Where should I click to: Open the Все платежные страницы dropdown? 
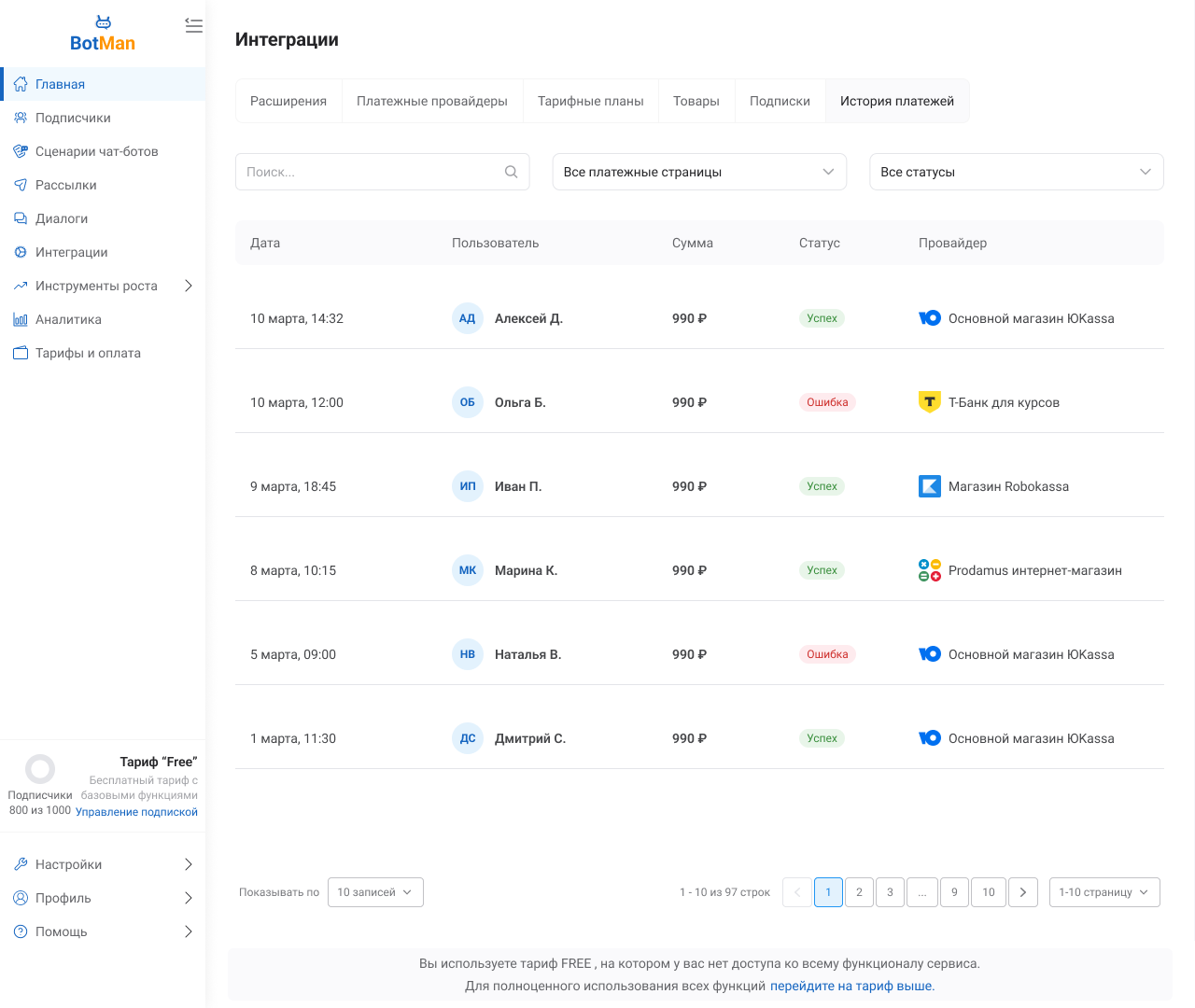699,172
